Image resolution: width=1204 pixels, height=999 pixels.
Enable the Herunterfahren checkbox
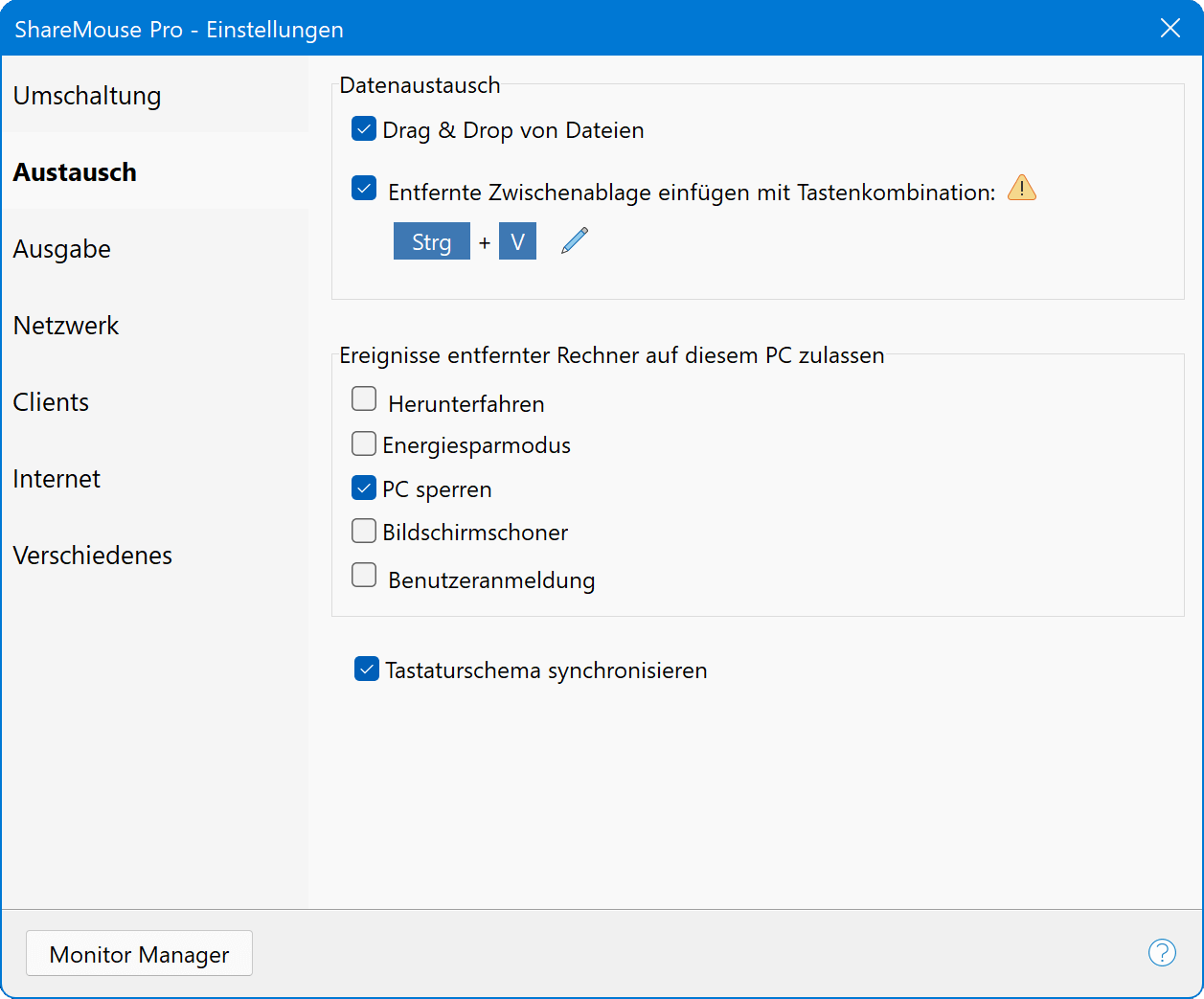click(x=364, y=398)
